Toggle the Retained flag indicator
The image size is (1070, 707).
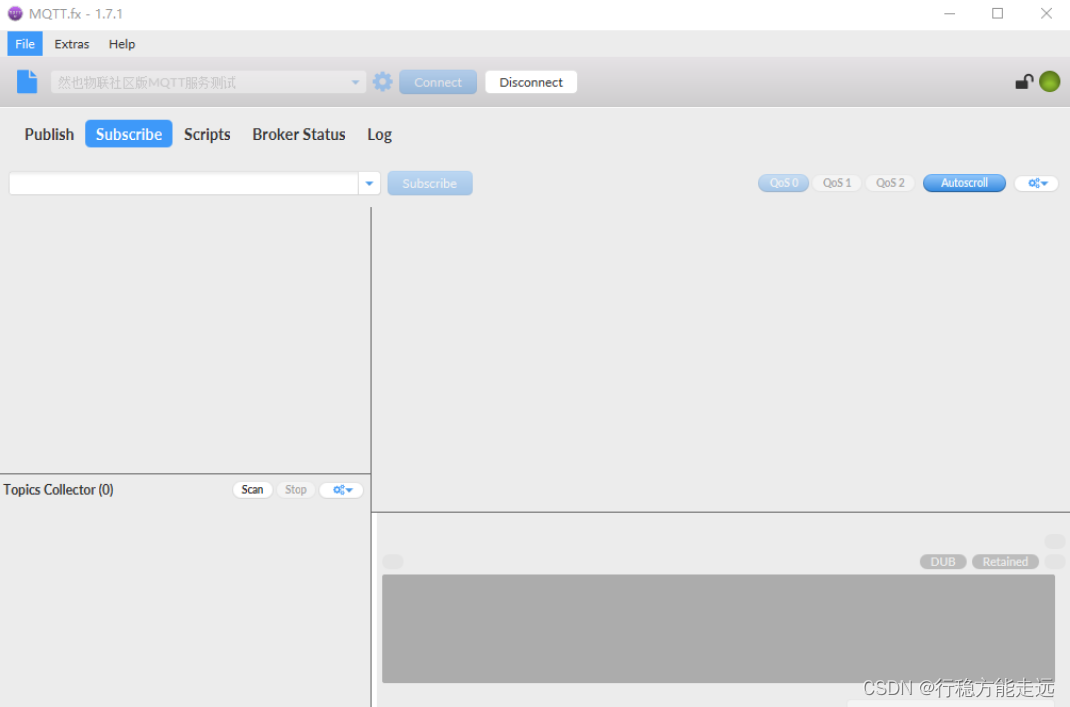point(1005,562)
